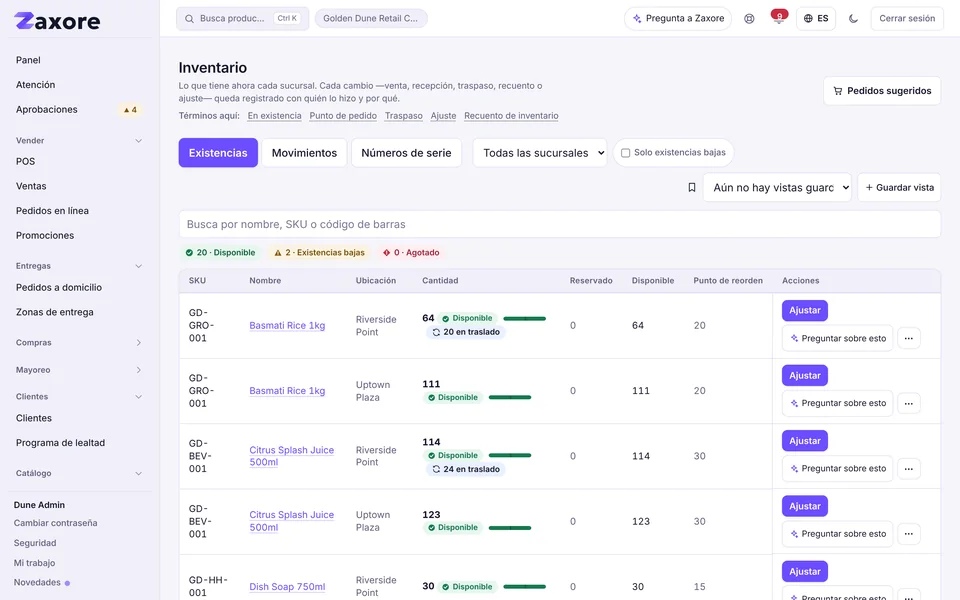Click the 2 Existencias bajas warning chip
Screen dimensions: 960x600
[x=319, y=252]
